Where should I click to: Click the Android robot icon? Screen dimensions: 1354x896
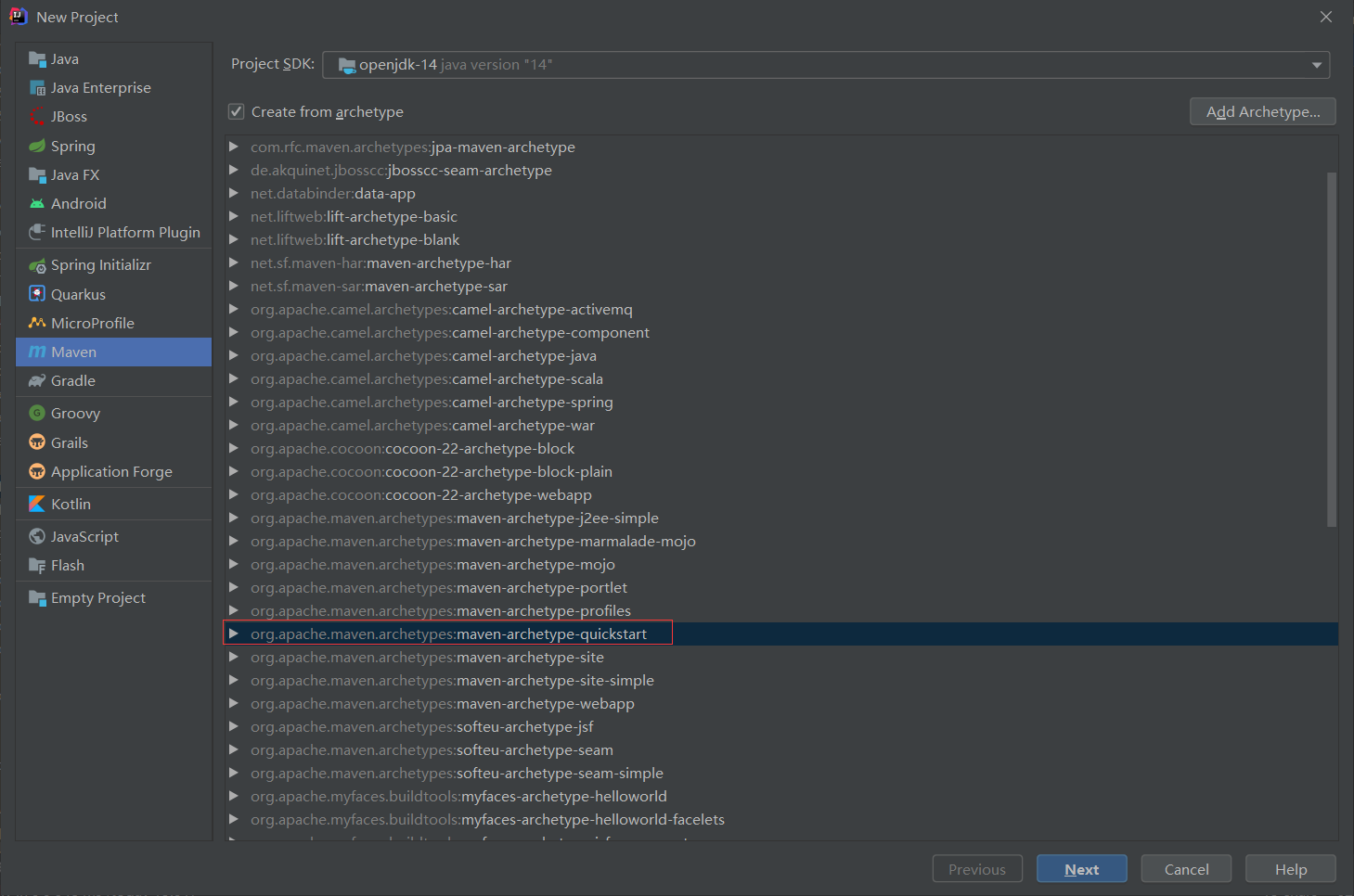(37, 203)
